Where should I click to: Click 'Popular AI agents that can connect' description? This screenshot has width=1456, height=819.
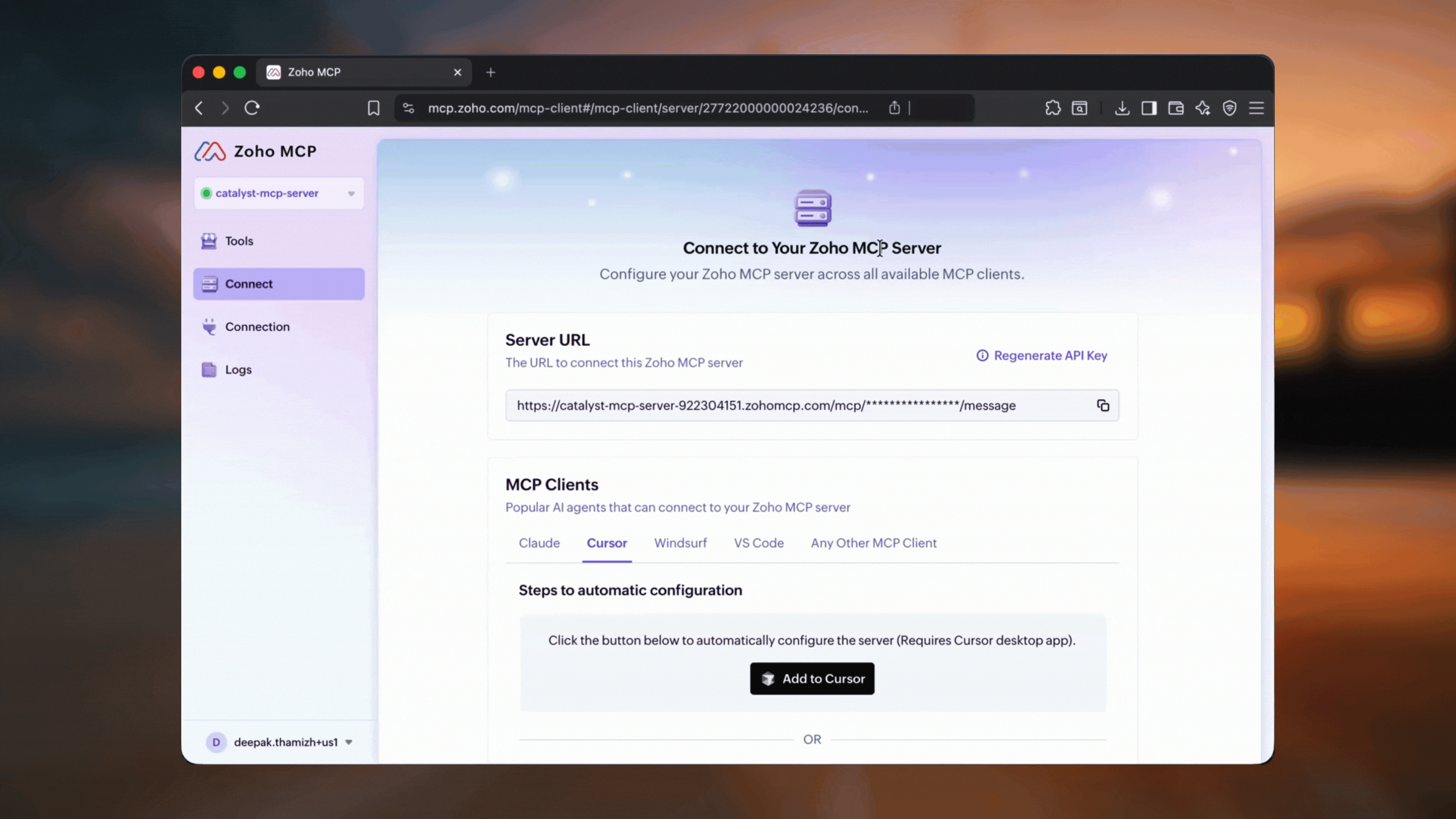click(678, 508)
